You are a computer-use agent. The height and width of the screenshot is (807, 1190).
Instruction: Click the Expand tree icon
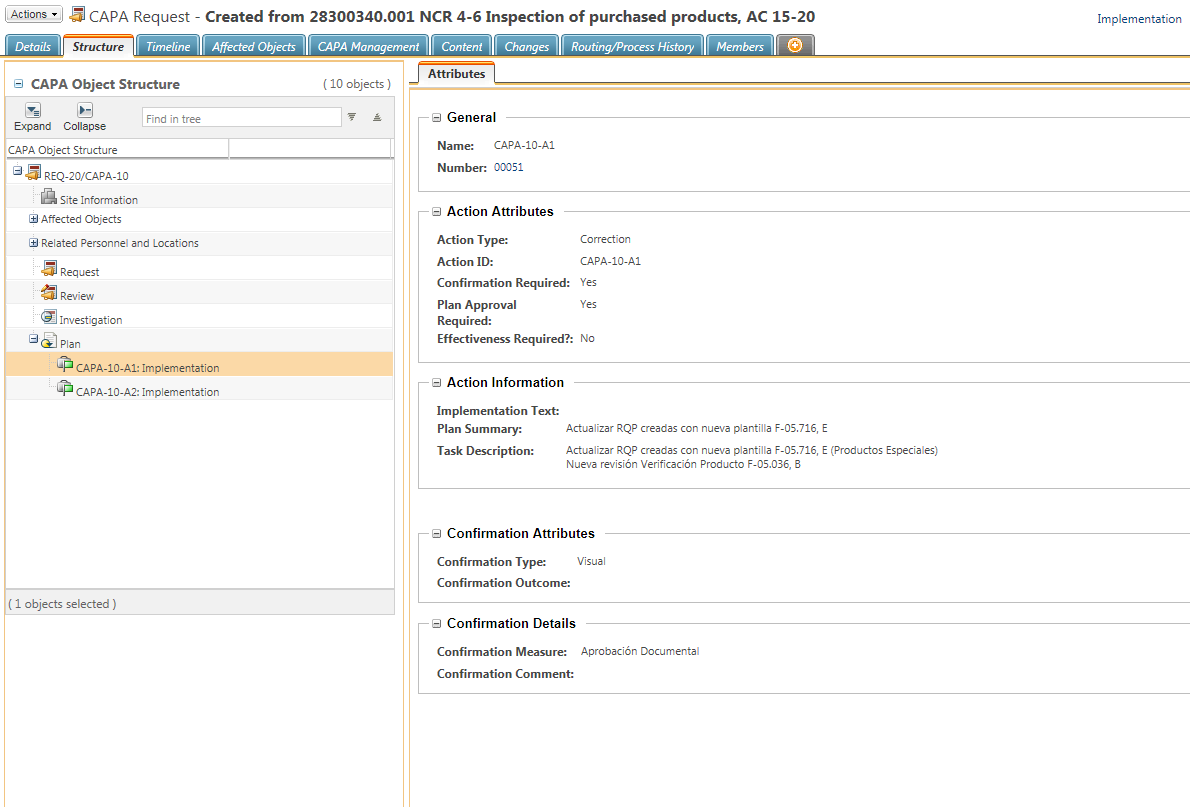tap(33, 111)
